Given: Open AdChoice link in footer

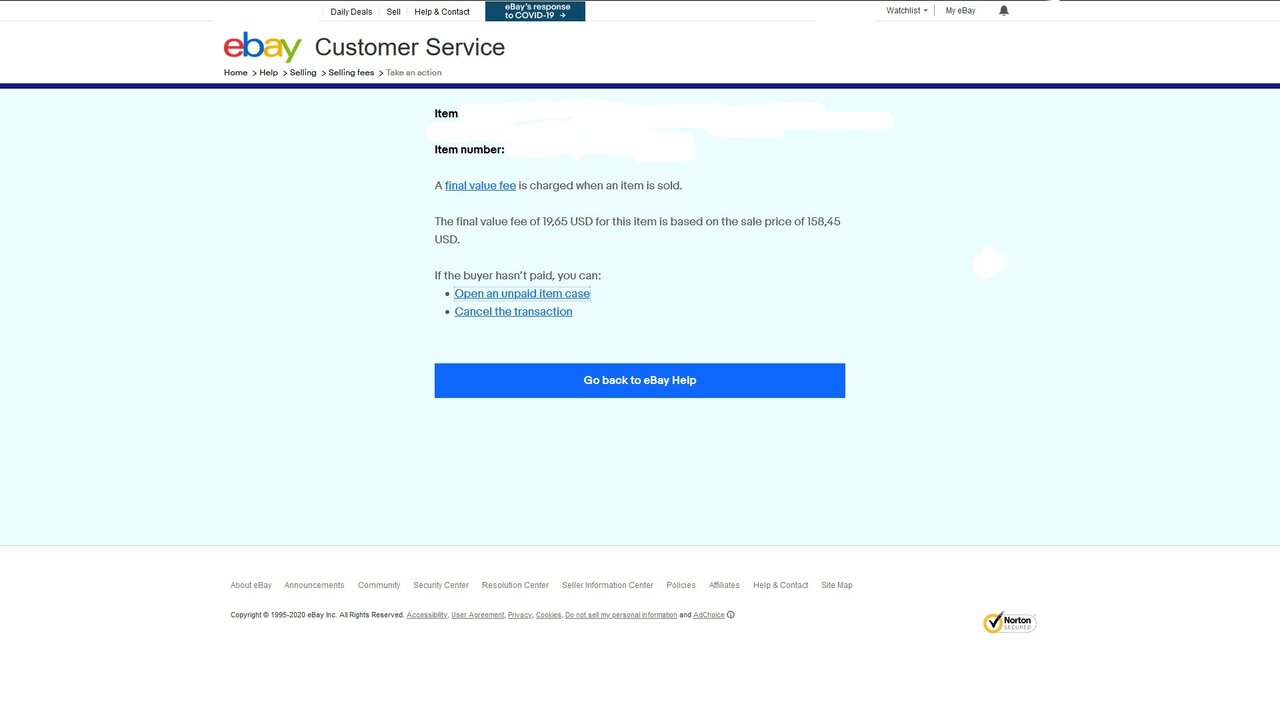Looking at the screenshot, I should 709,616.
